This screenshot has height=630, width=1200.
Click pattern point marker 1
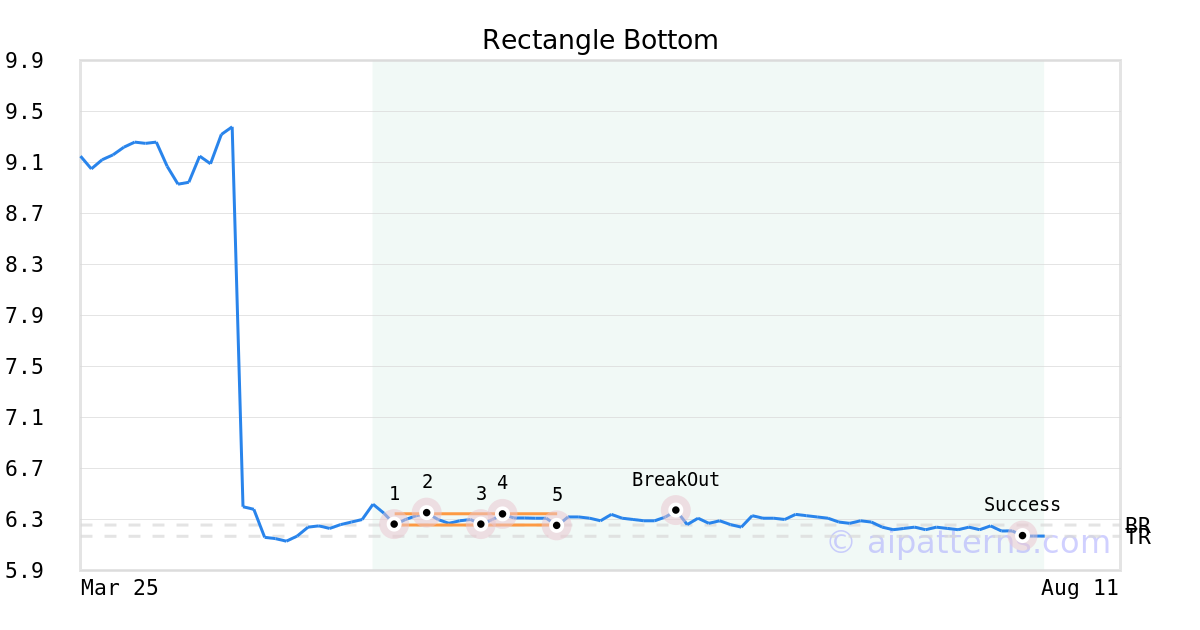[x=394, y=524]
